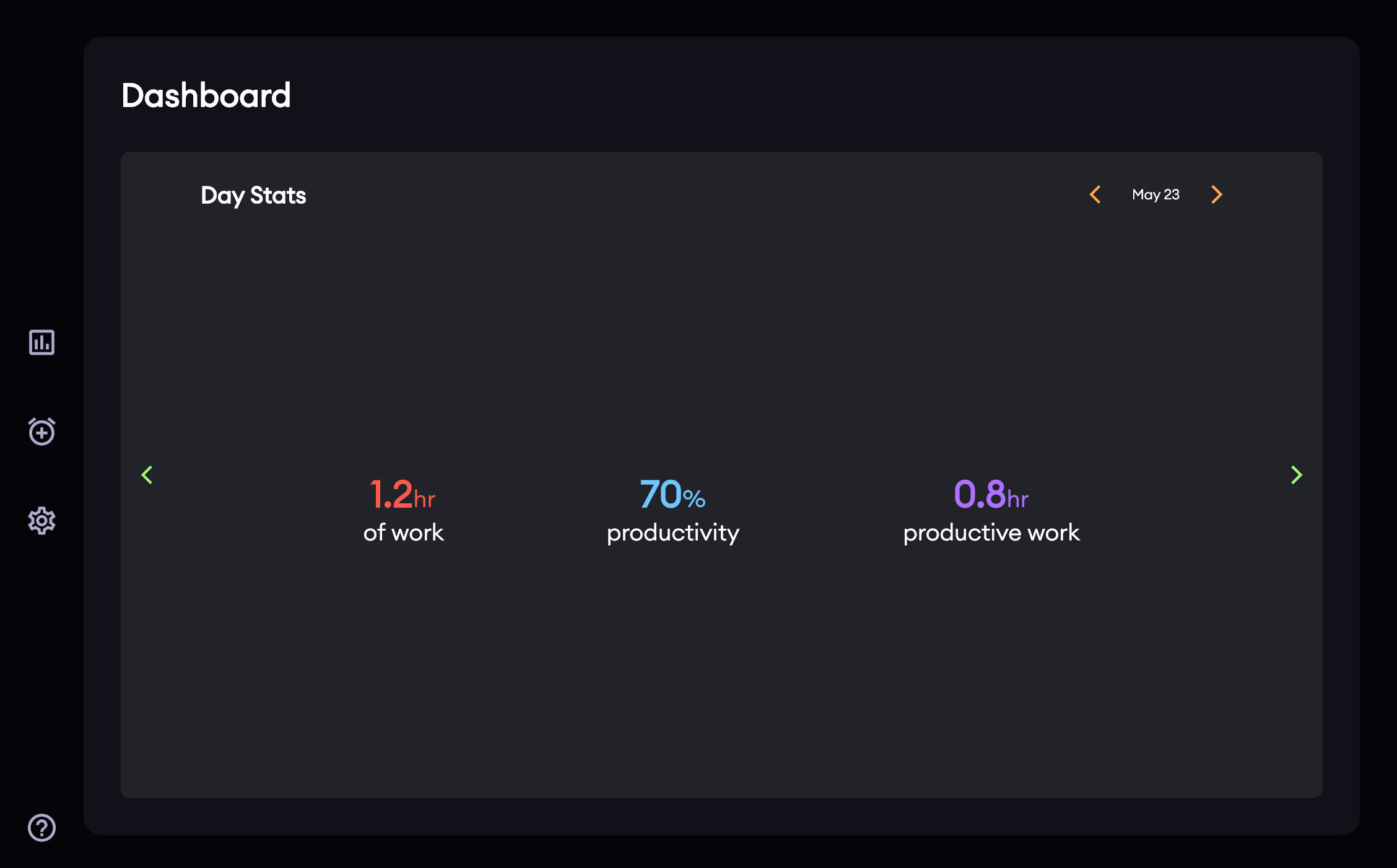1397x868 pixels.
Task: Advance to next day with orange arrow
Action: (1216, 194)
